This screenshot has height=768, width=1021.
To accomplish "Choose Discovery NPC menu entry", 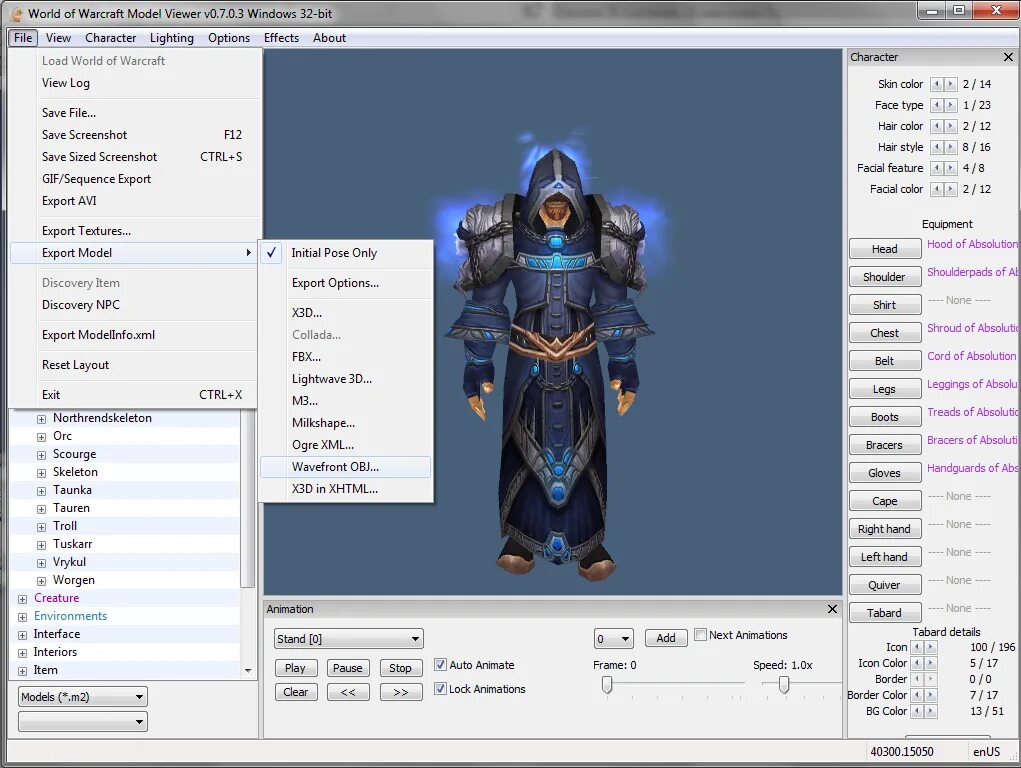I will [x=134, y=305].
